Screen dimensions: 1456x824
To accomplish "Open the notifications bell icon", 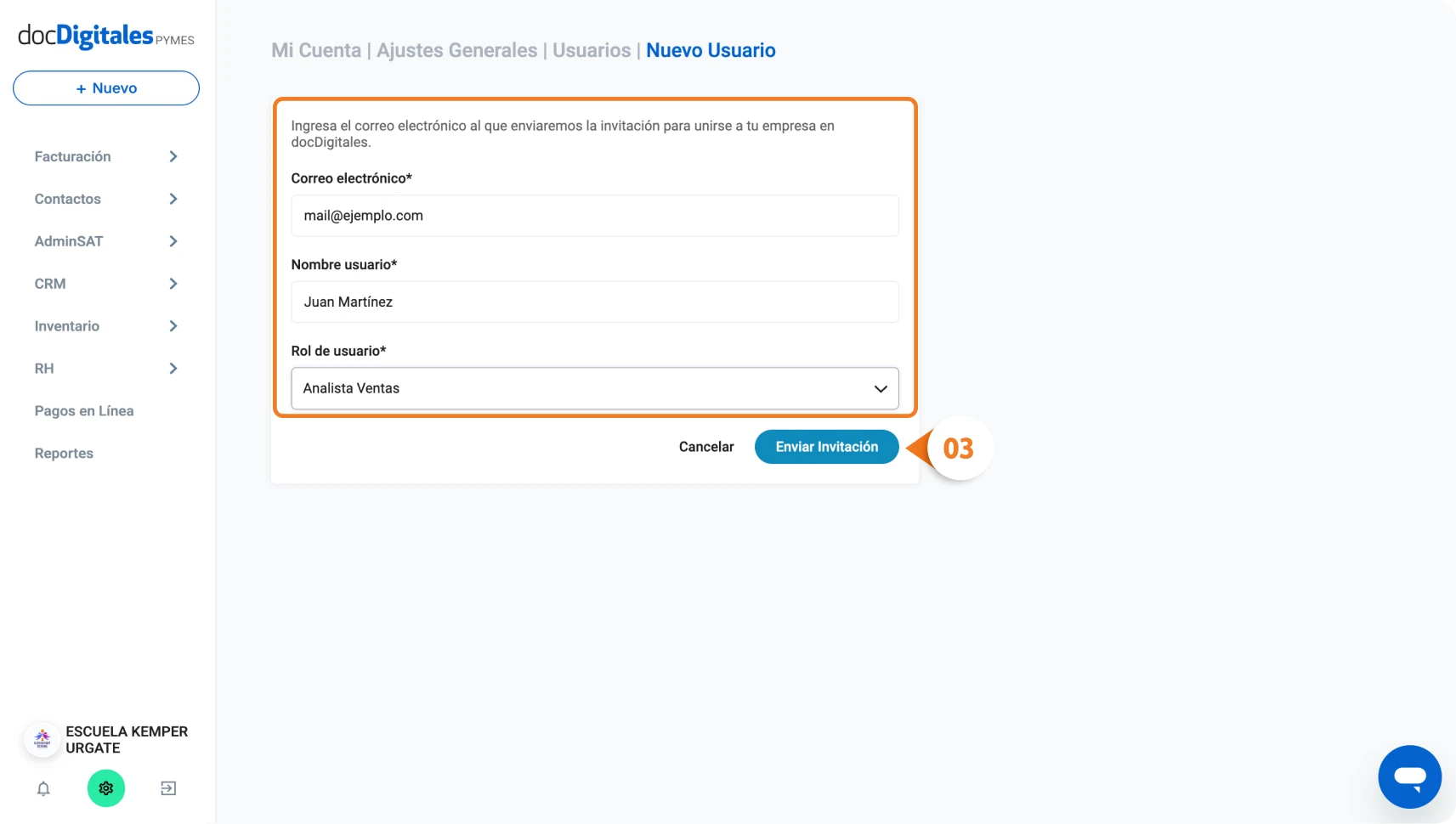I will point(43,788).
